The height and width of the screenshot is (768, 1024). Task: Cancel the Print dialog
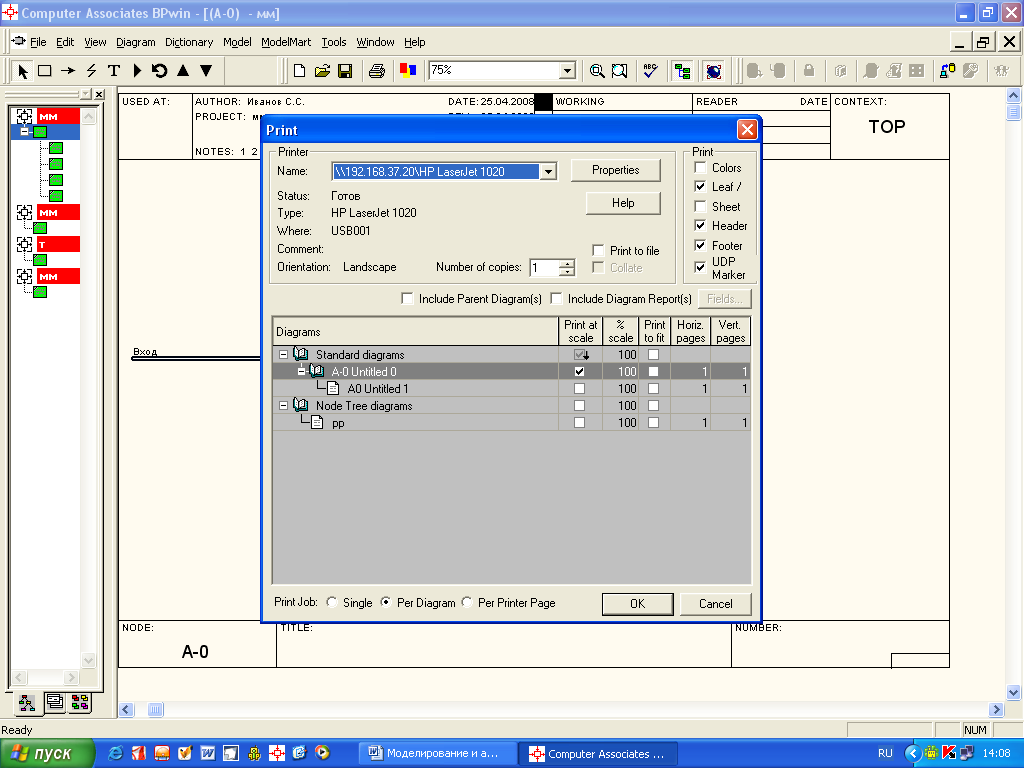[716, 604]
